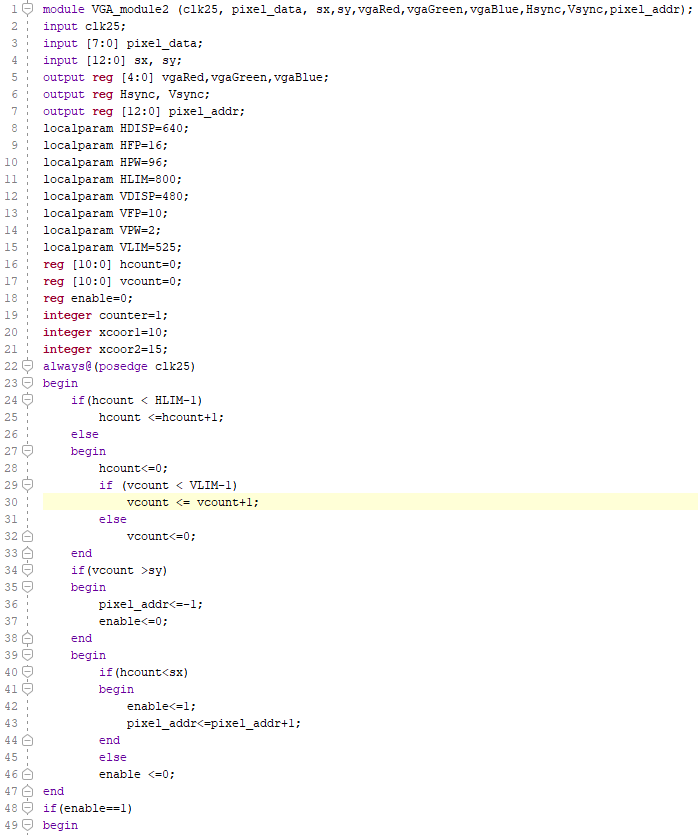Click the 'localparam VFP=10;' line
The image size is (698, 835).
(105, 213)
